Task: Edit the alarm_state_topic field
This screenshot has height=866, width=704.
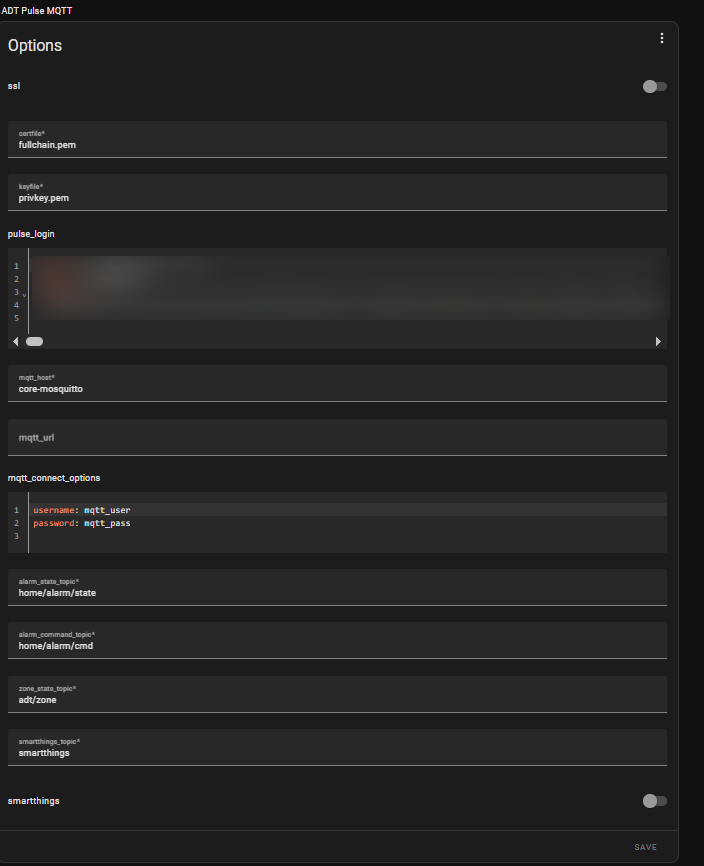Action: (337, 588)
